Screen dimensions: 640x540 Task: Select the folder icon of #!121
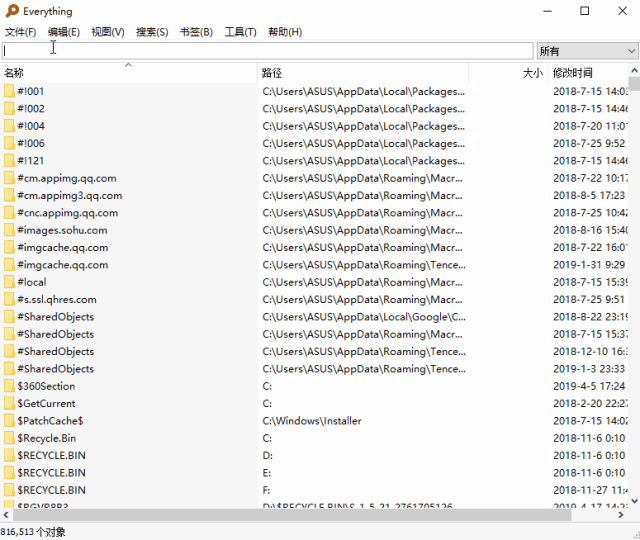coord(9,160)
